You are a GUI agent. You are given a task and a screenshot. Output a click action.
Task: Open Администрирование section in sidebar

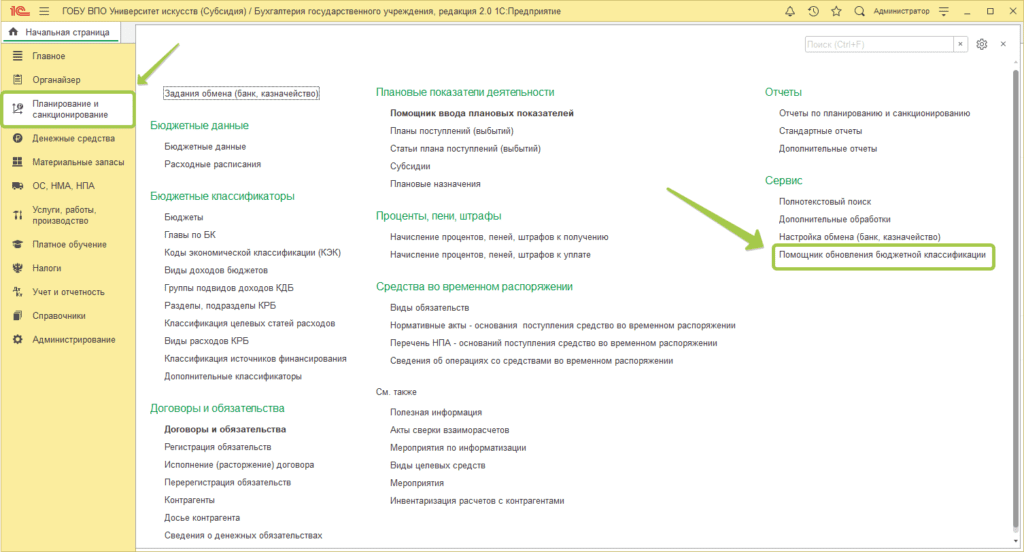coord(73,340)
